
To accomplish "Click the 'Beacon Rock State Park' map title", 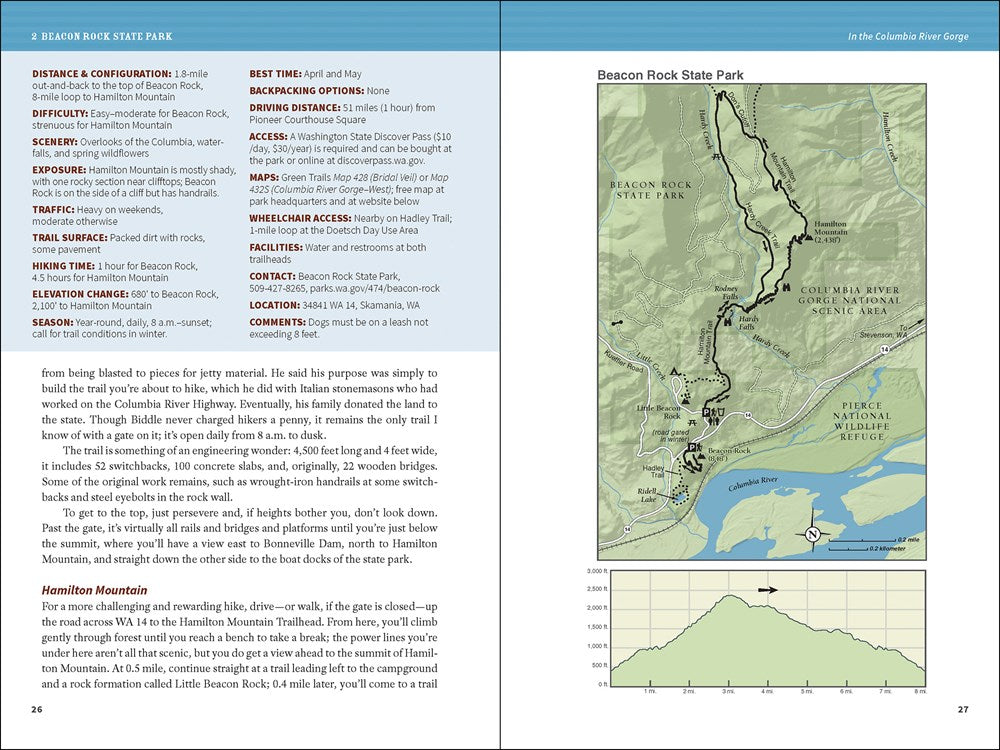I will (670, 75).
